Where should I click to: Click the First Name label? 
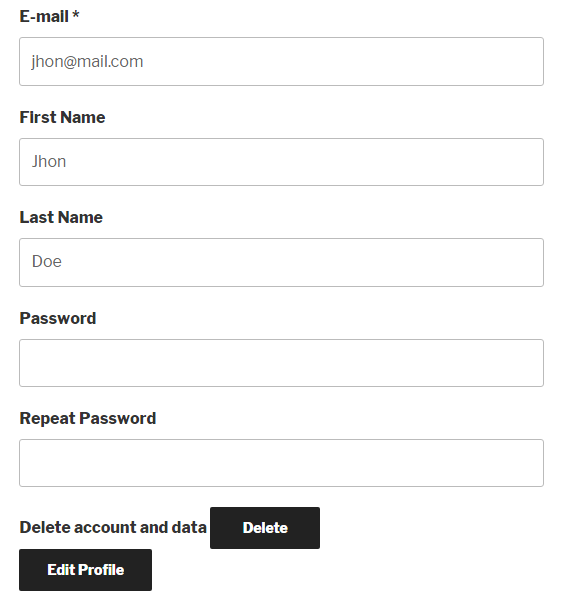coord(62,117)
